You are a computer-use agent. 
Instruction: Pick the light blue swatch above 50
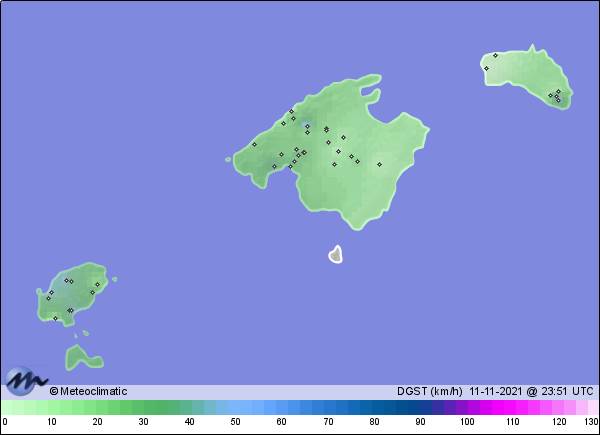[x=235, y=407]
